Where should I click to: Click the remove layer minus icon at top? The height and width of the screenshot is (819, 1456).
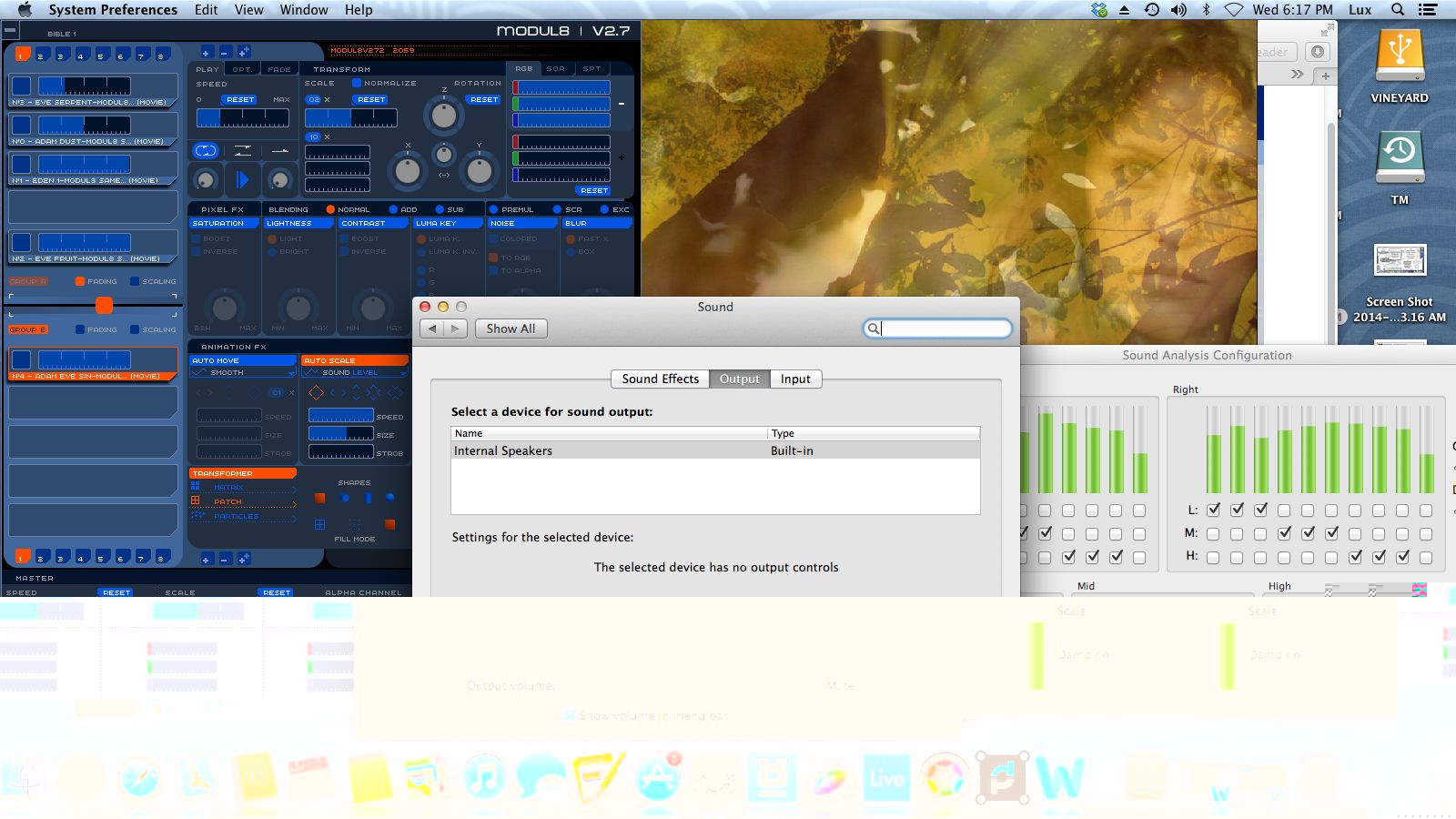click(x=225, y=52)
